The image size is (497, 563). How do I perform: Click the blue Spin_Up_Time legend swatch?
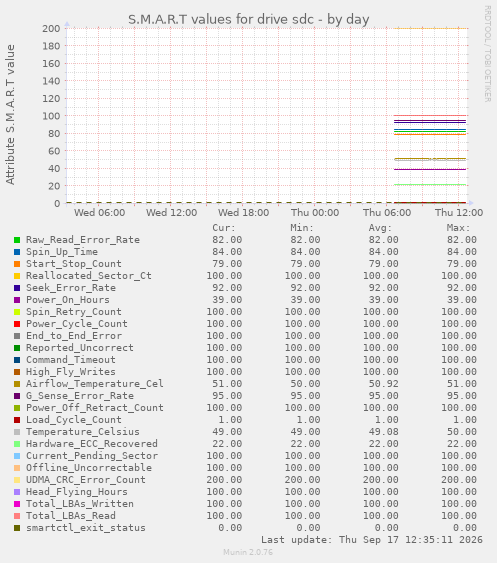coord(17,252)
